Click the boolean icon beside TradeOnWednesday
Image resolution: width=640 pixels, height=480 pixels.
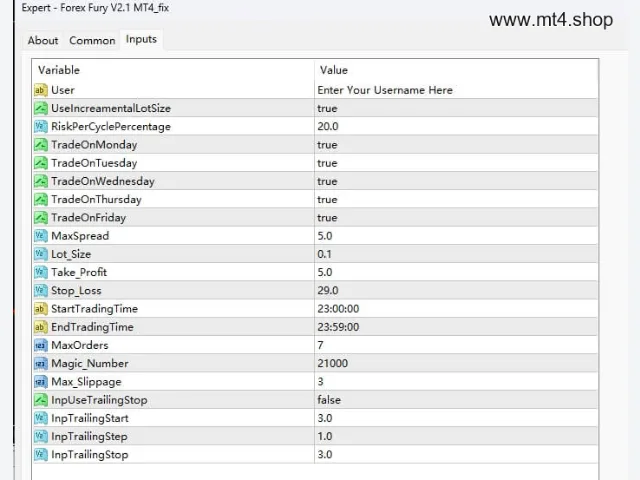pos(40,181)
